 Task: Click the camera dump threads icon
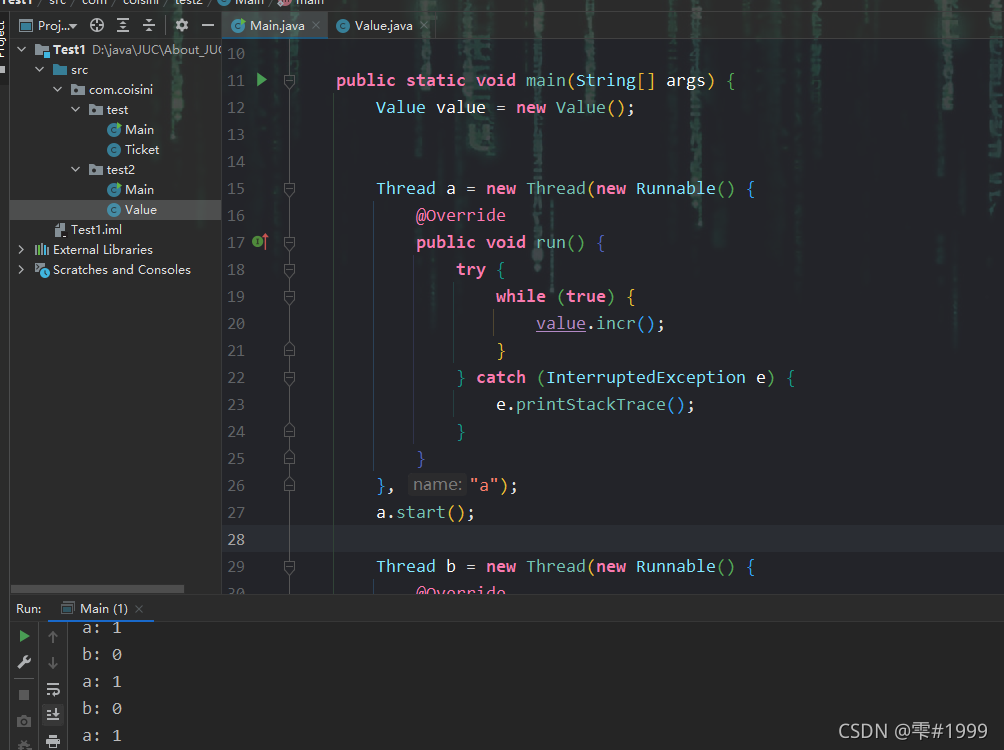pos(24,721)
